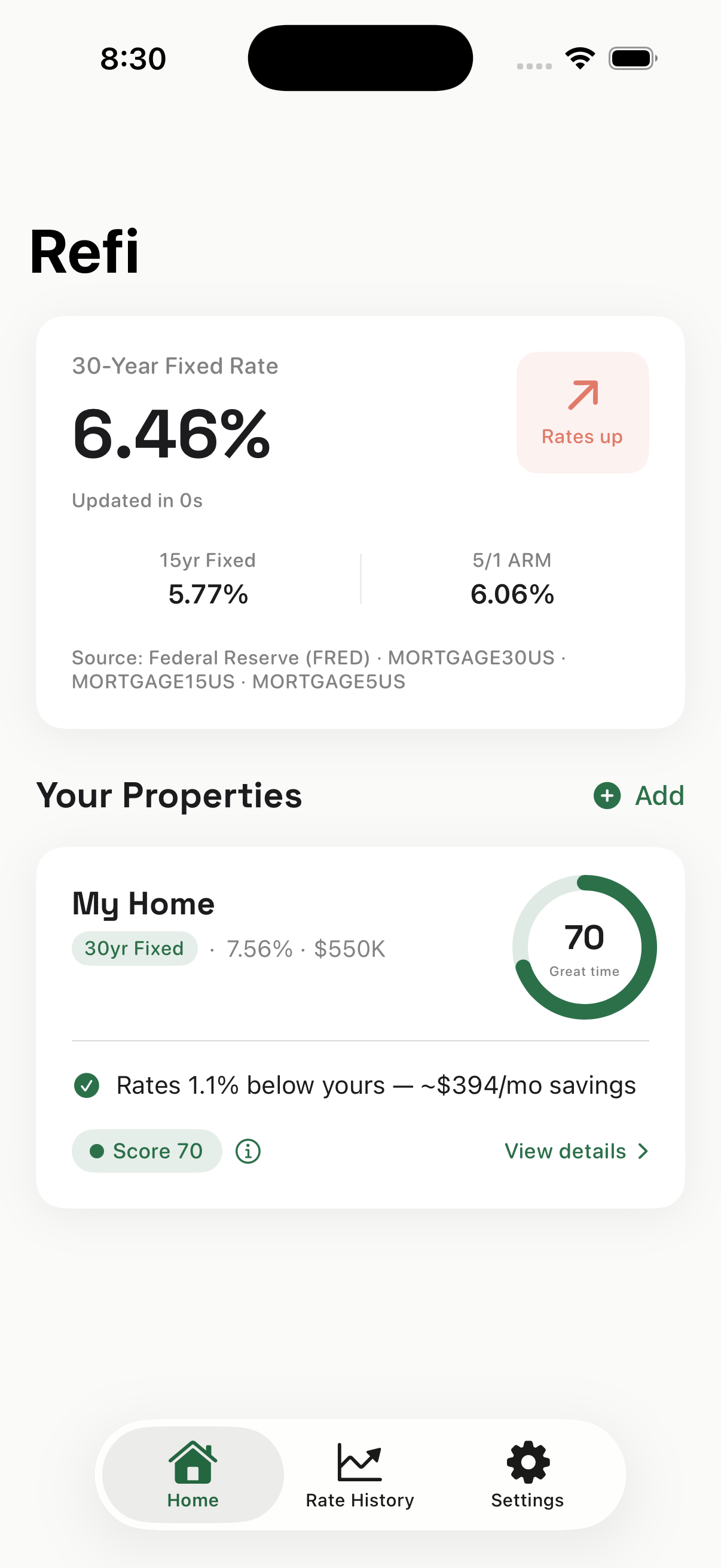Screen dimensions: 721x1568
Task: Switch to the Settings tab label
Action: point(527,1500)
